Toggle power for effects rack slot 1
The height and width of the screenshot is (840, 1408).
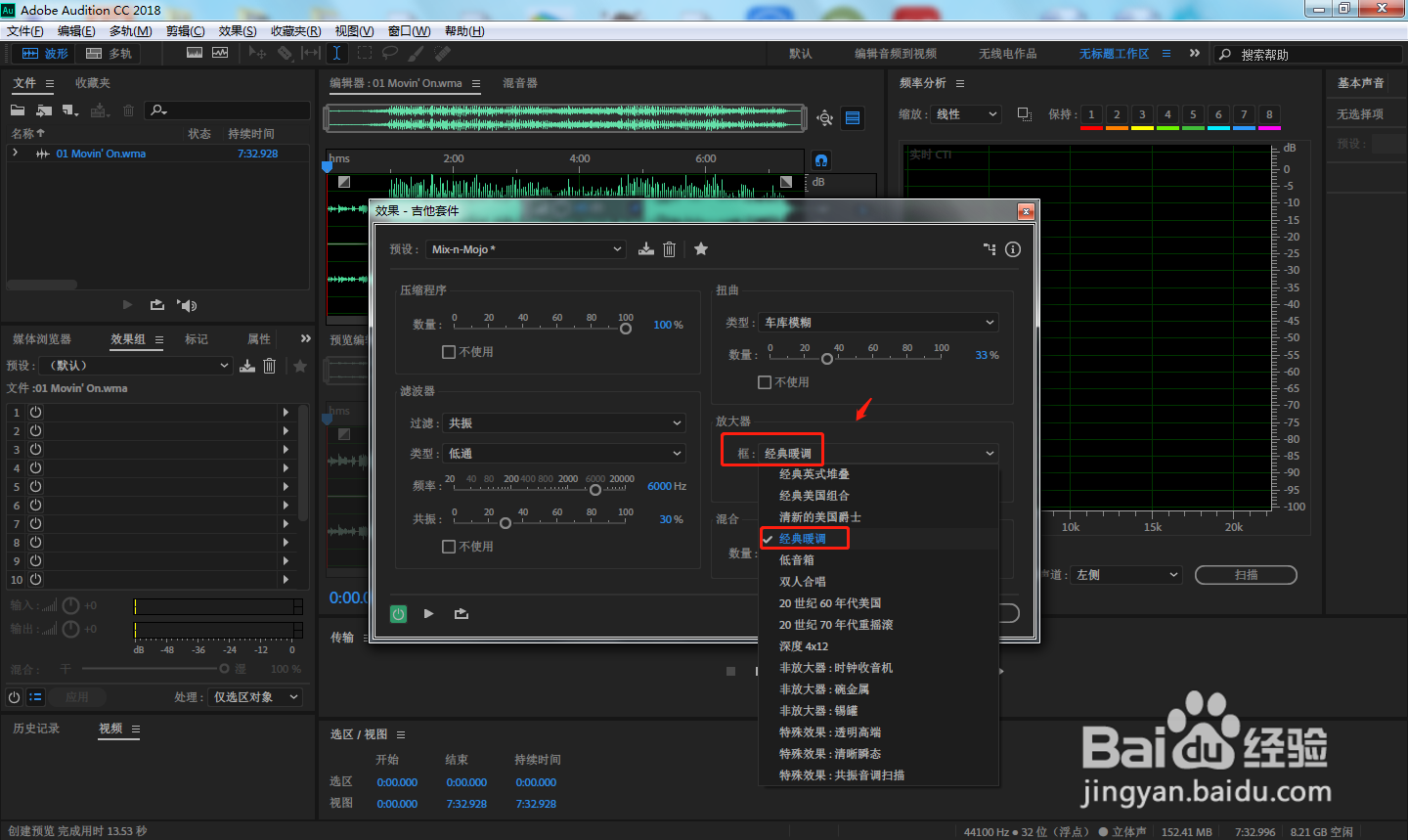(x=35, y=412)
